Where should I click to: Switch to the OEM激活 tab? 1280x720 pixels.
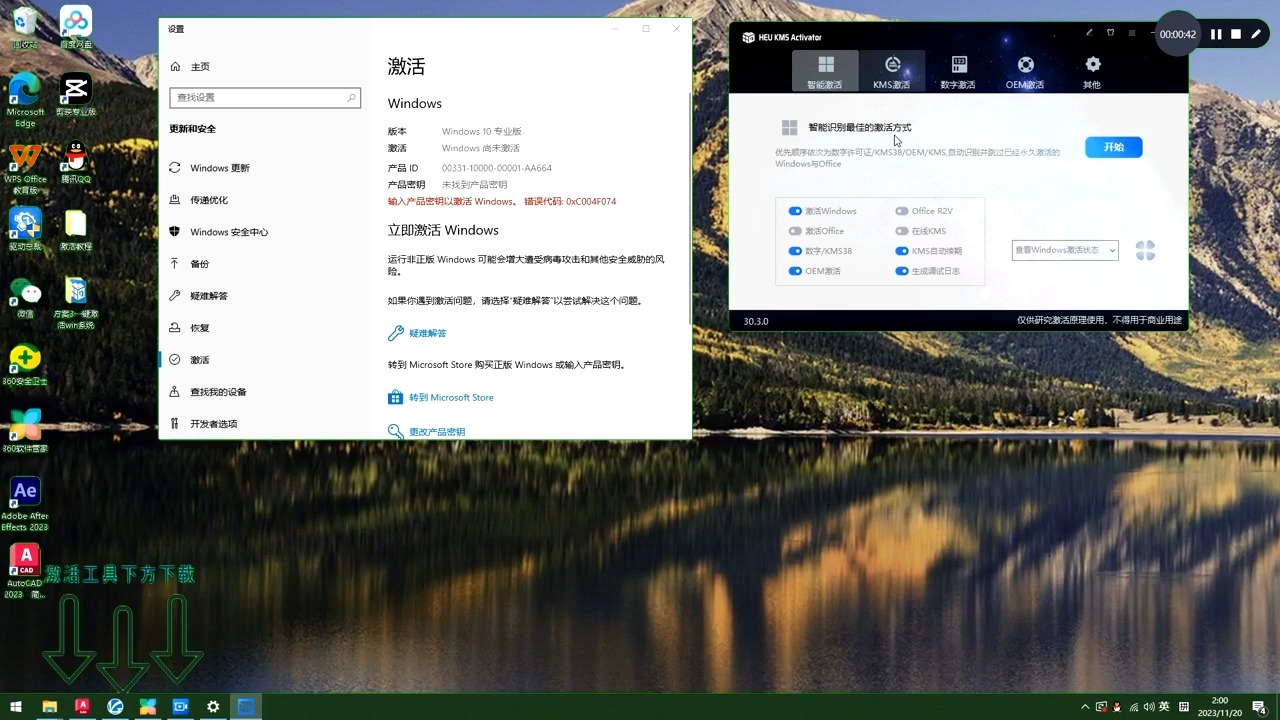(1025, 71)
